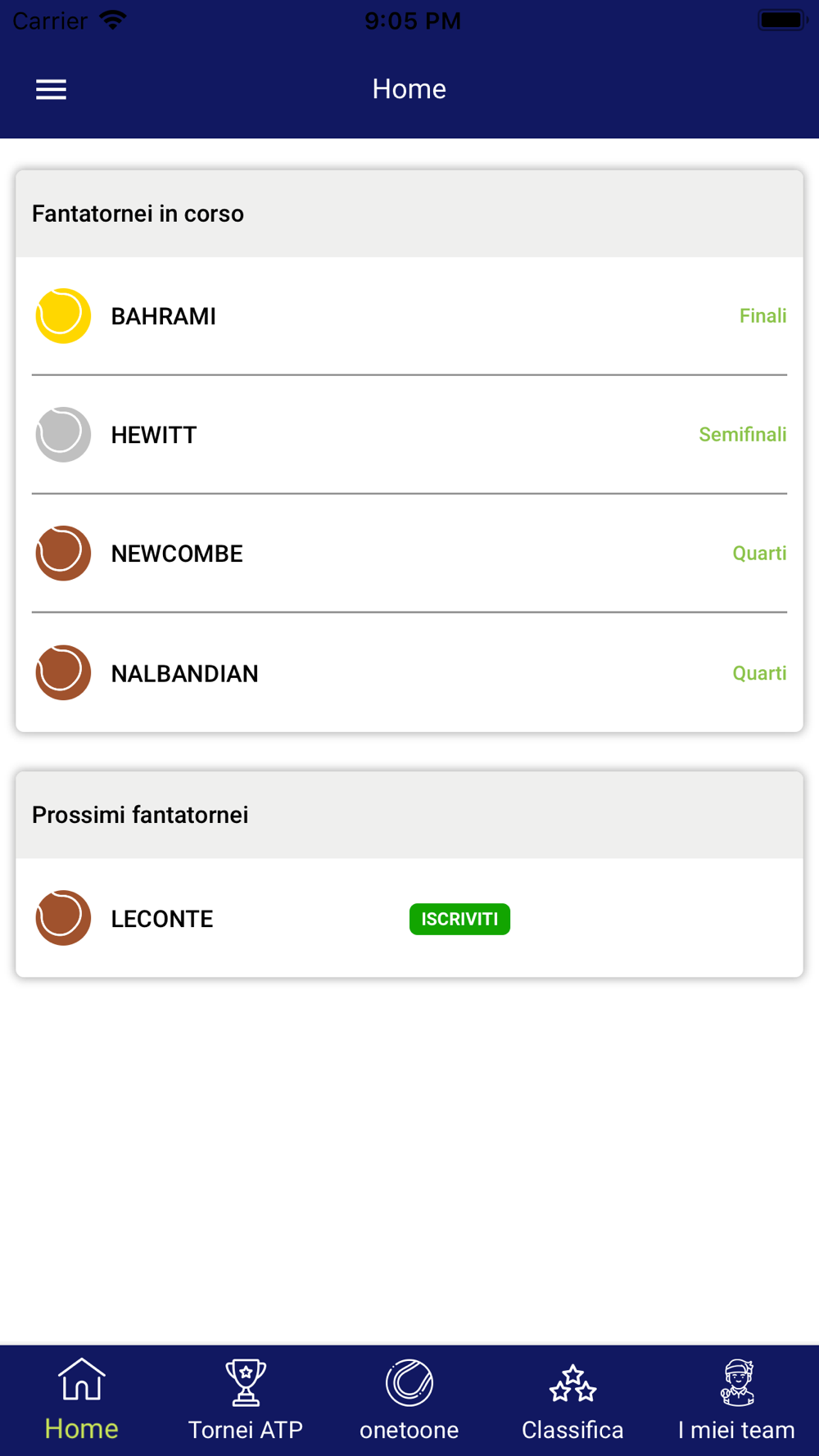Tap the brown ball icon beside LECONTE
This screenshot has width=819, height=1456.
tap(63, 918)
